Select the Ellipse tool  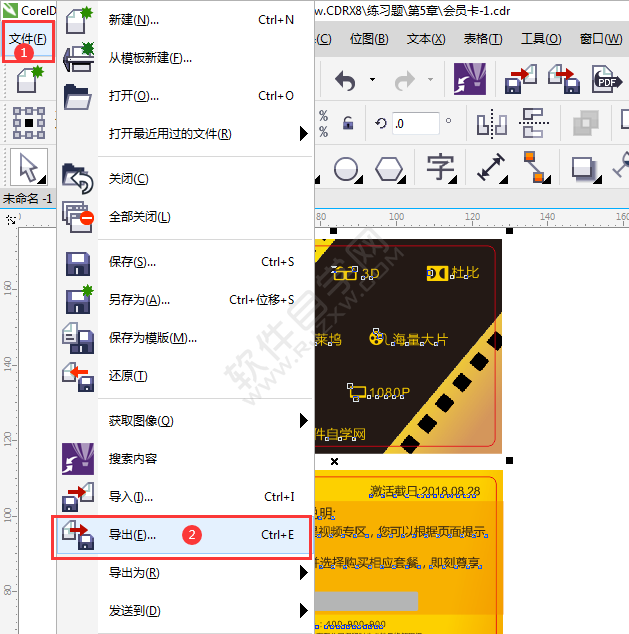(x=346, y=168)
